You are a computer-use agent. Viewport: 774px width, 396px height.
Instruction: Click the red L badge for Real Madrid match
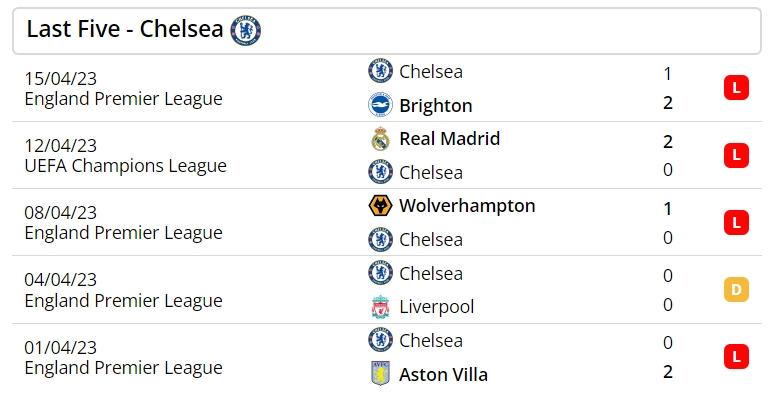pyautogui.click(x=736, y=155)
